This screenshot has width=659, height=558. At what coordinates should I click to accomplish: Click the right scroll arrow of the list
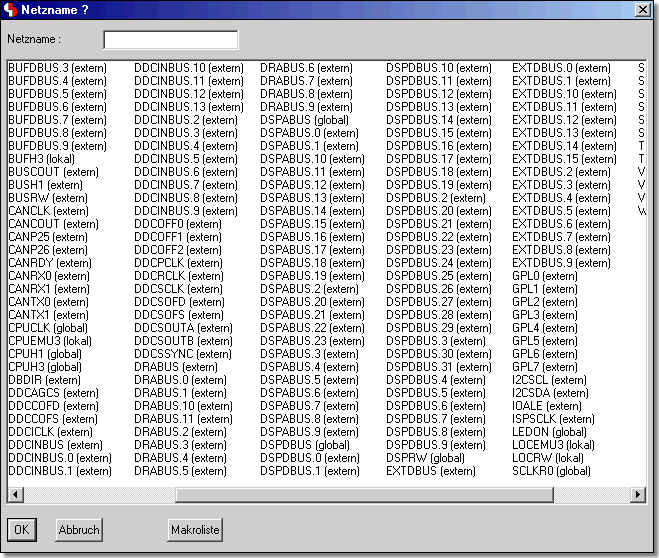click(x=638, y=495)
